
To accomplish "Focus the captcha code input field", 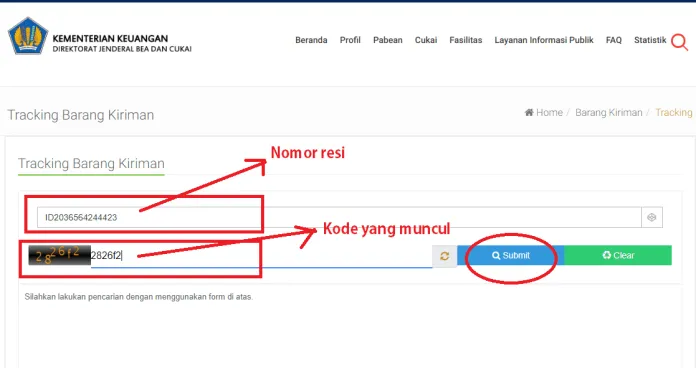I will (261, 256).
